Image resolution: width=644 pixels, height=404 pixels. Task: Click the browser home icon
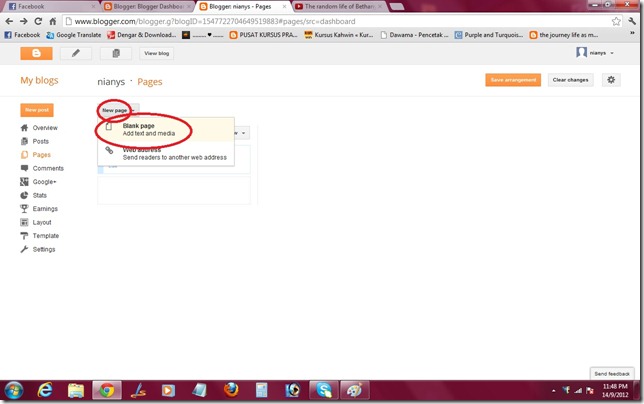[x=53, y=21]
